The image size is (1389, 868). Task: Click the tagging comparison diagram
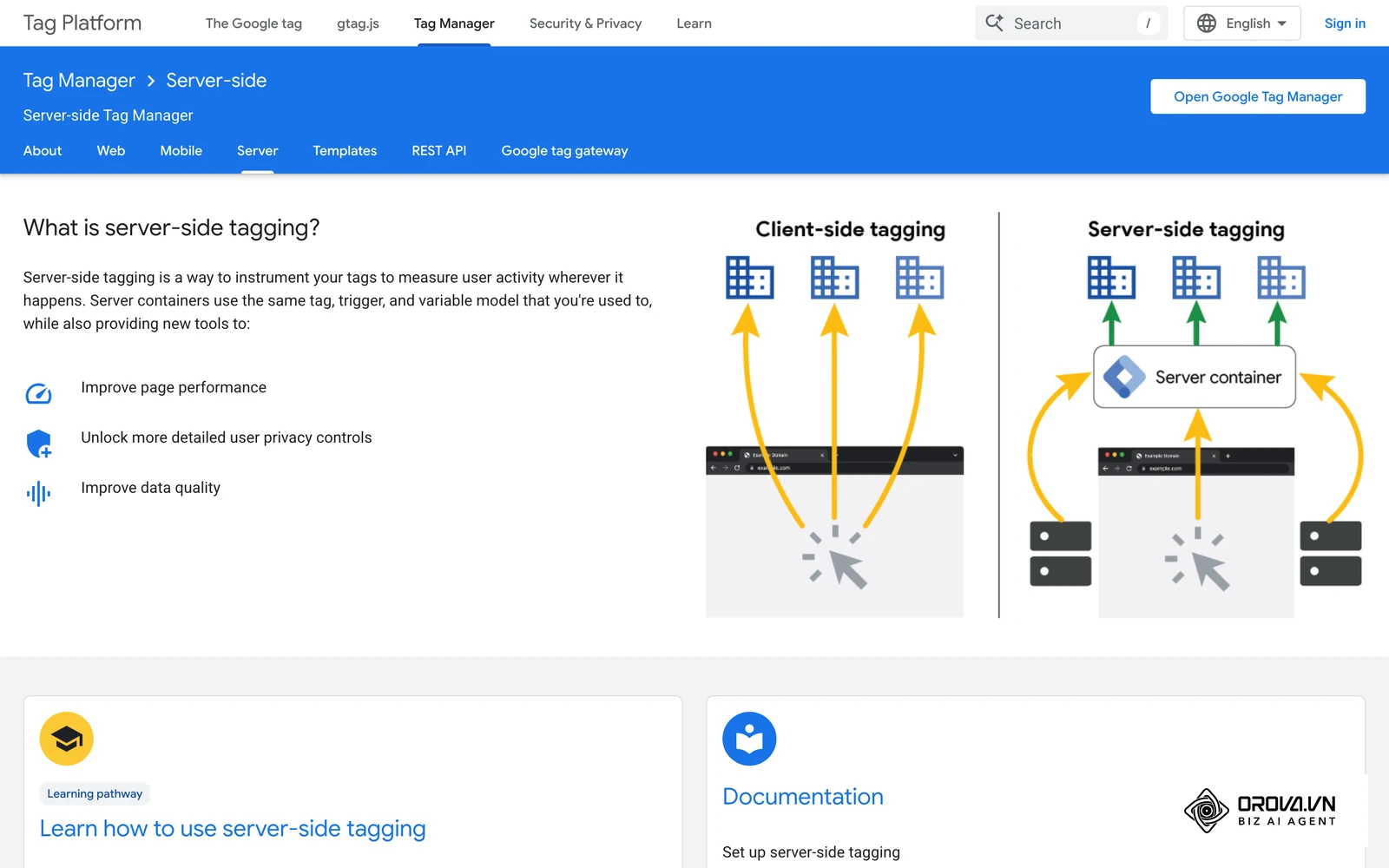click(x=1035, y=416)
